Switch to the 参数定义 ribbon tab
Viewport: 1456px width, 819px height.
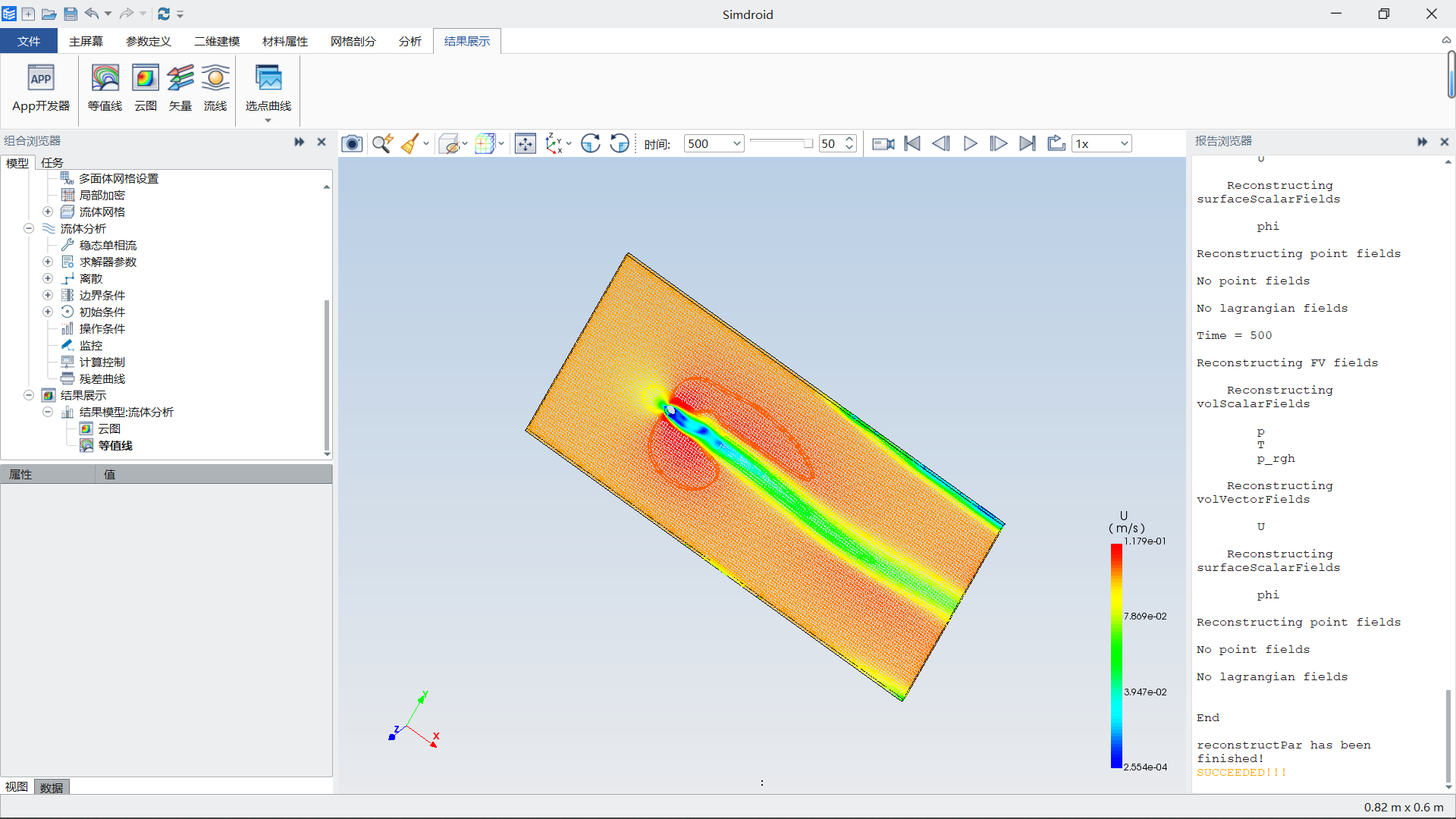[149, 41]
